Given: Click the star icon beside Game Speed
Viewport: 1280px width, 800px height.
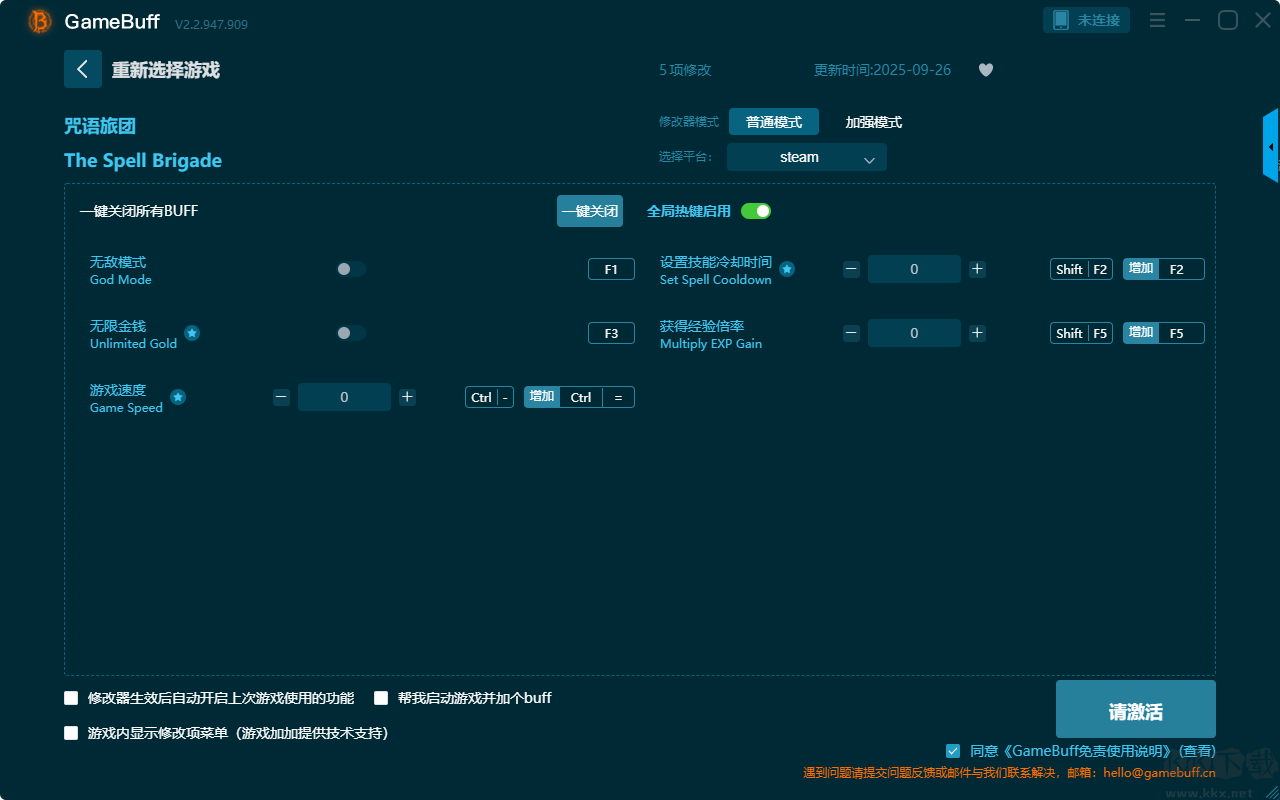Looking at the screenshot, I should tap(178, 397).
